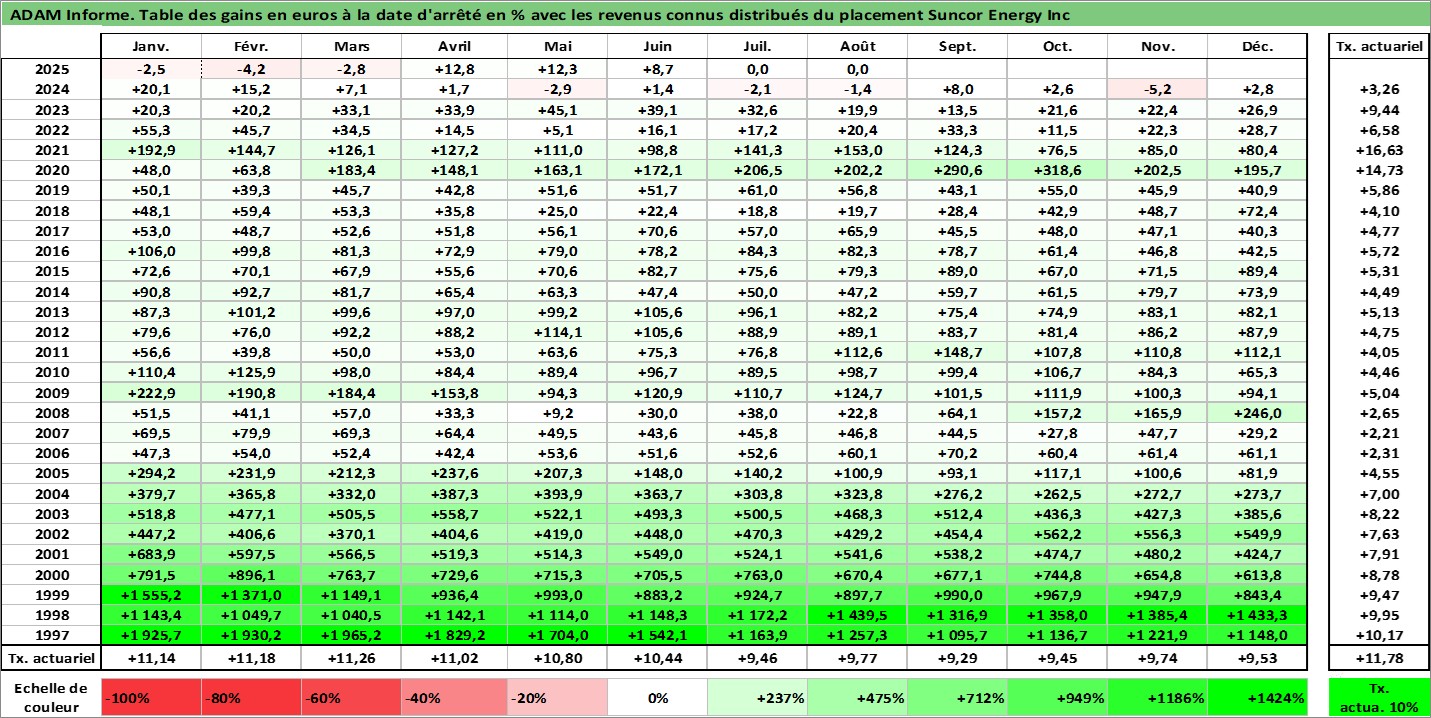Select the 2000 Févr. cell +896,1
The width and height of the screenshot is (1431, 718).
[x=252, y=575]
